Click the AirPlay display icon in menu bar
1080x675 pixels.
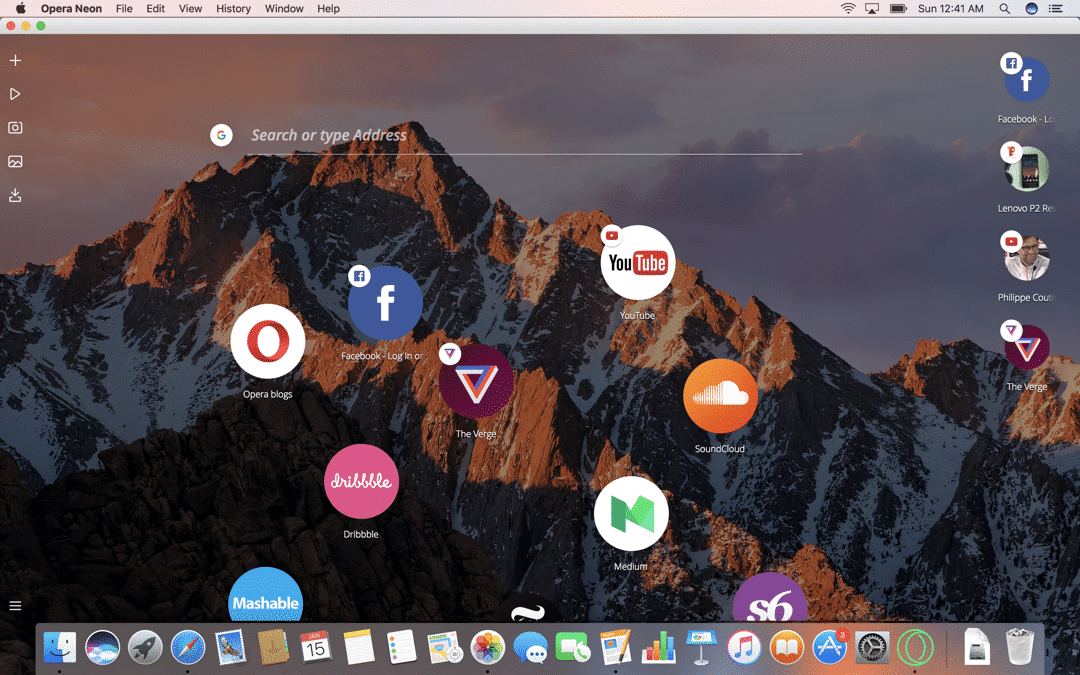click(x=872, y=9)
